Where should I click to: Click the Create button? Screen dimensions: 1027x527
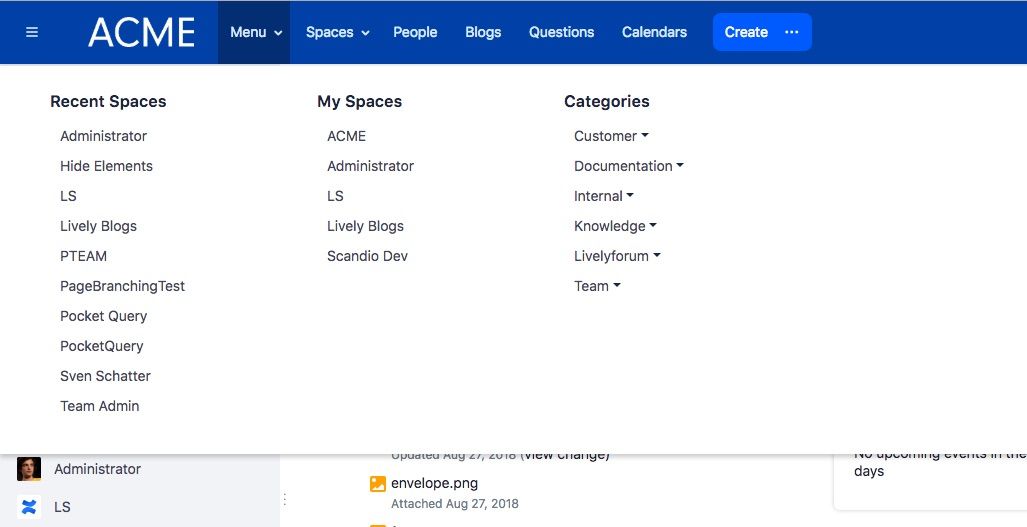pos(745,32)
